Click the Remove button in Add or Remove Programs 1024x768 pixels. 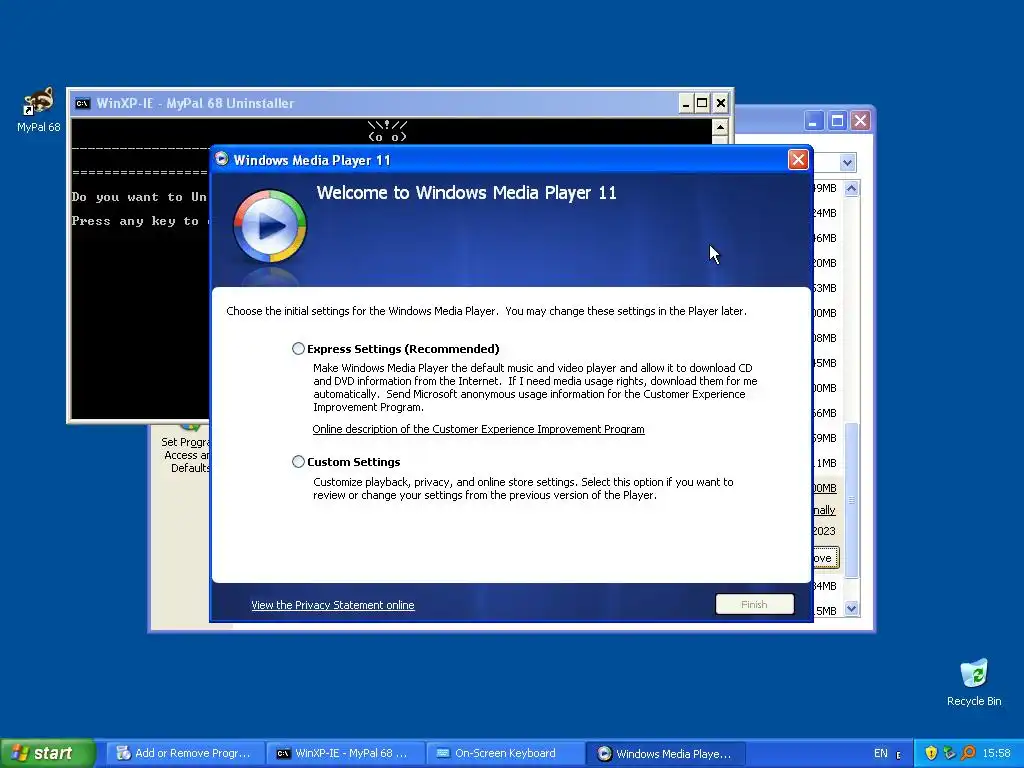pyautogui.click(x=826, y=558)
